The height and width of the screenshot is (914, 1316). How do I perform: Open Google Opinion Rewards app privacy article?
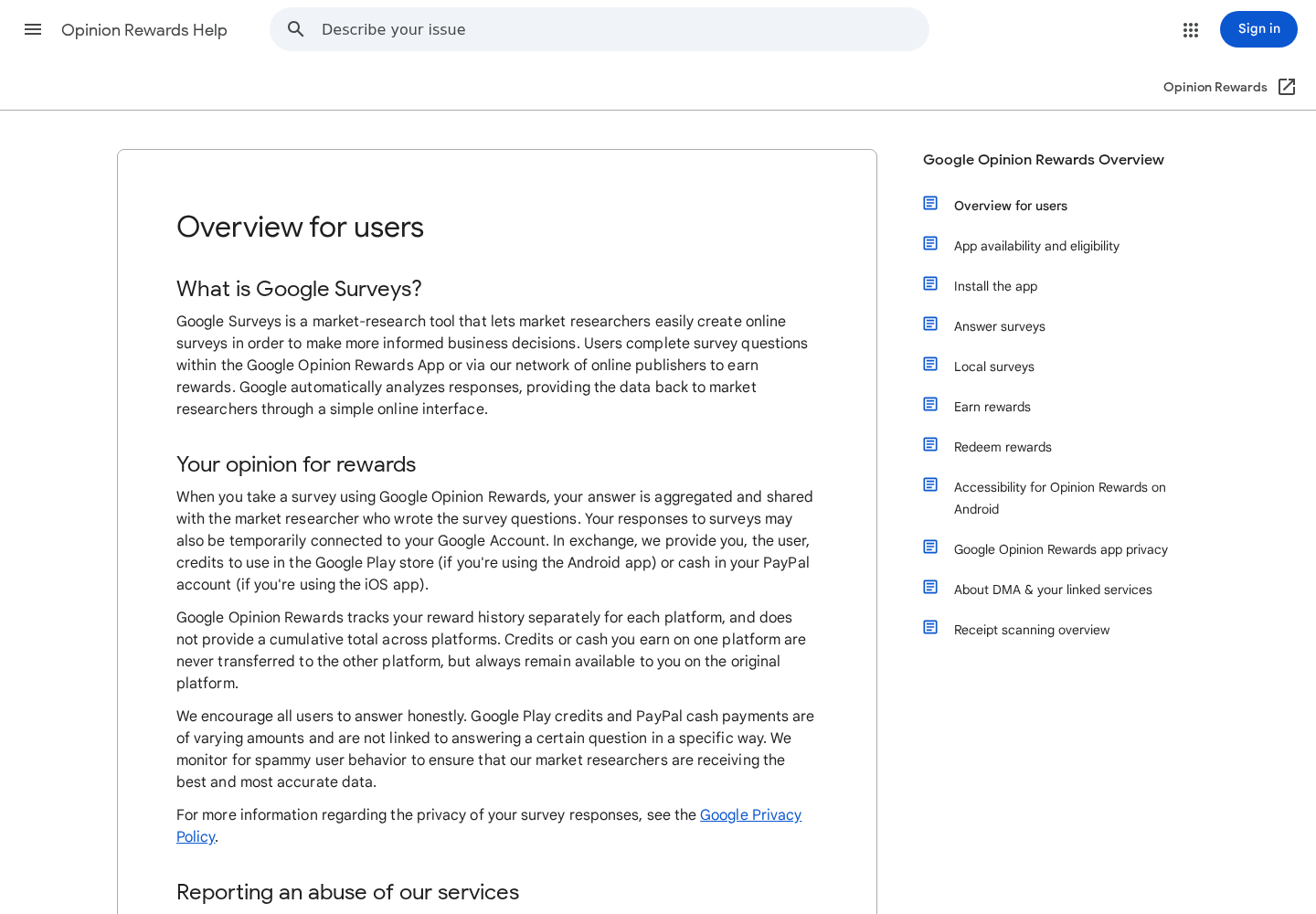[1061, 549]
